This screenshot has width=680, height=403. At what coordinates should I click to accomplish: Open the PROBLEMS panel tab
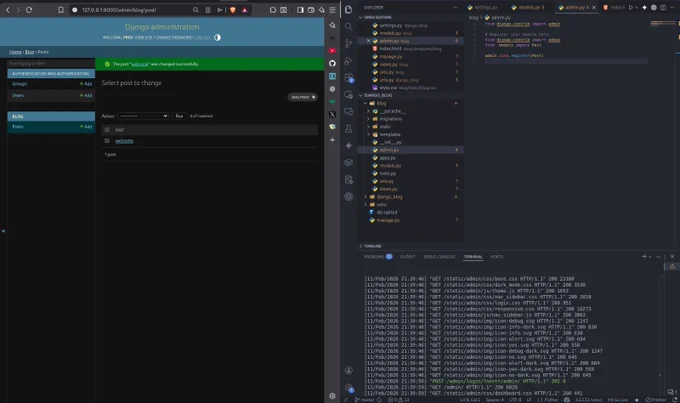click(374, 257)
